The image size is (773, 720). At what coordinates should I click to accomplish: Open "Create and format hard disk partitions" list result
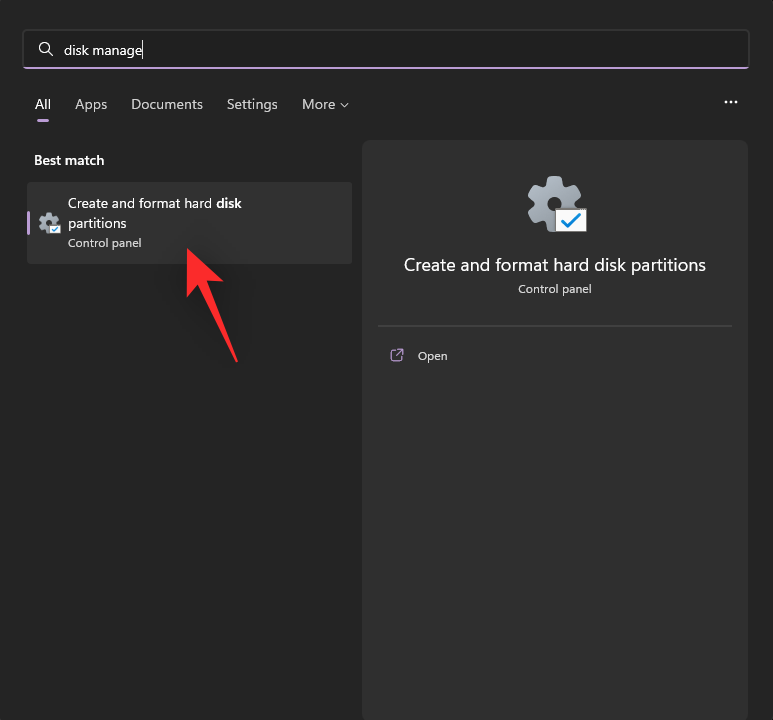190,222
